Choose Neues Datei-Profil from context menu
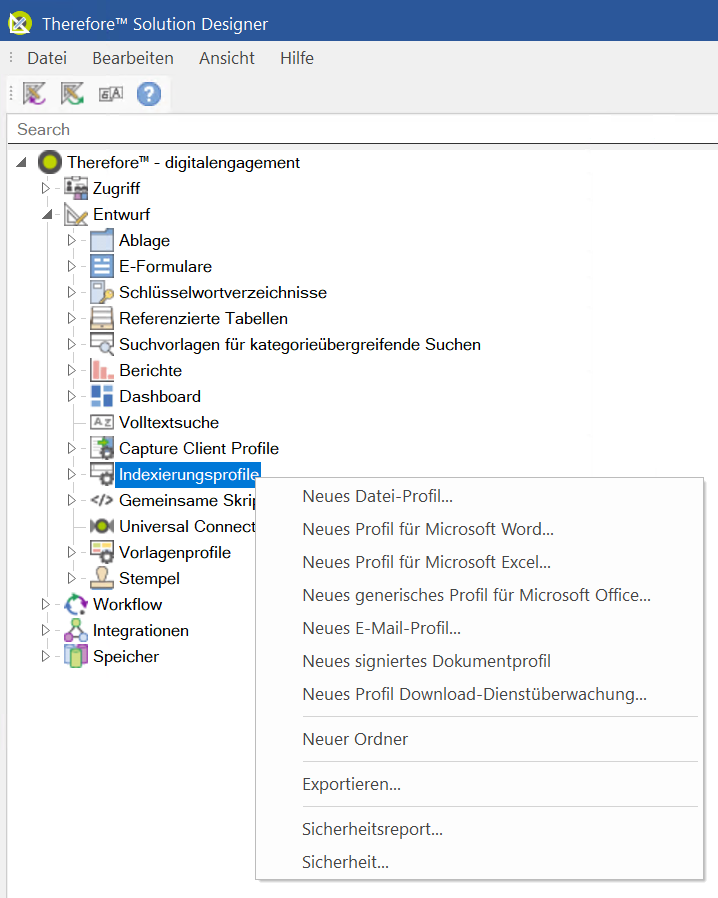The height and width of the screenshot is (898, 718). 479,496
